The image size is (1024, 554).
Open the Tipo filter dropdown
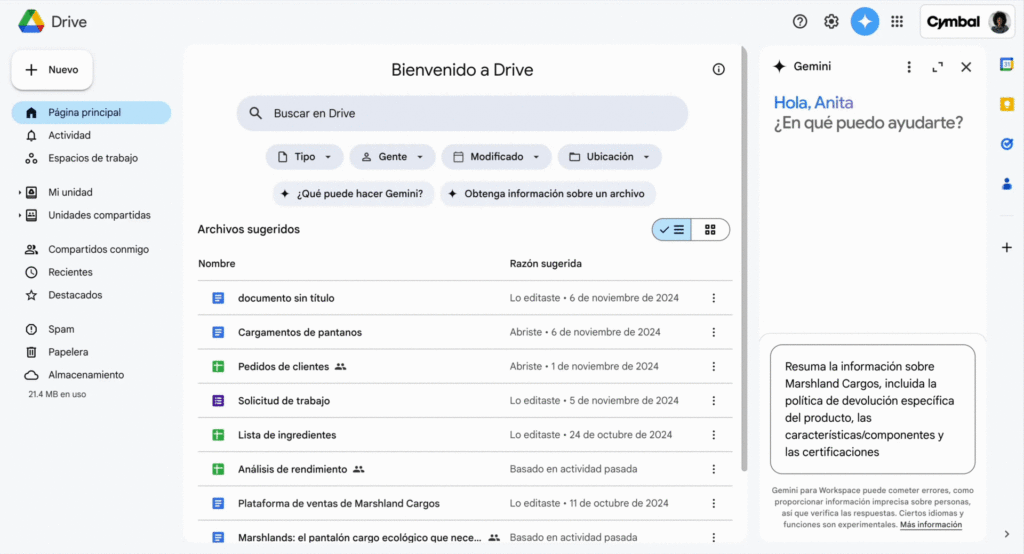304,157
